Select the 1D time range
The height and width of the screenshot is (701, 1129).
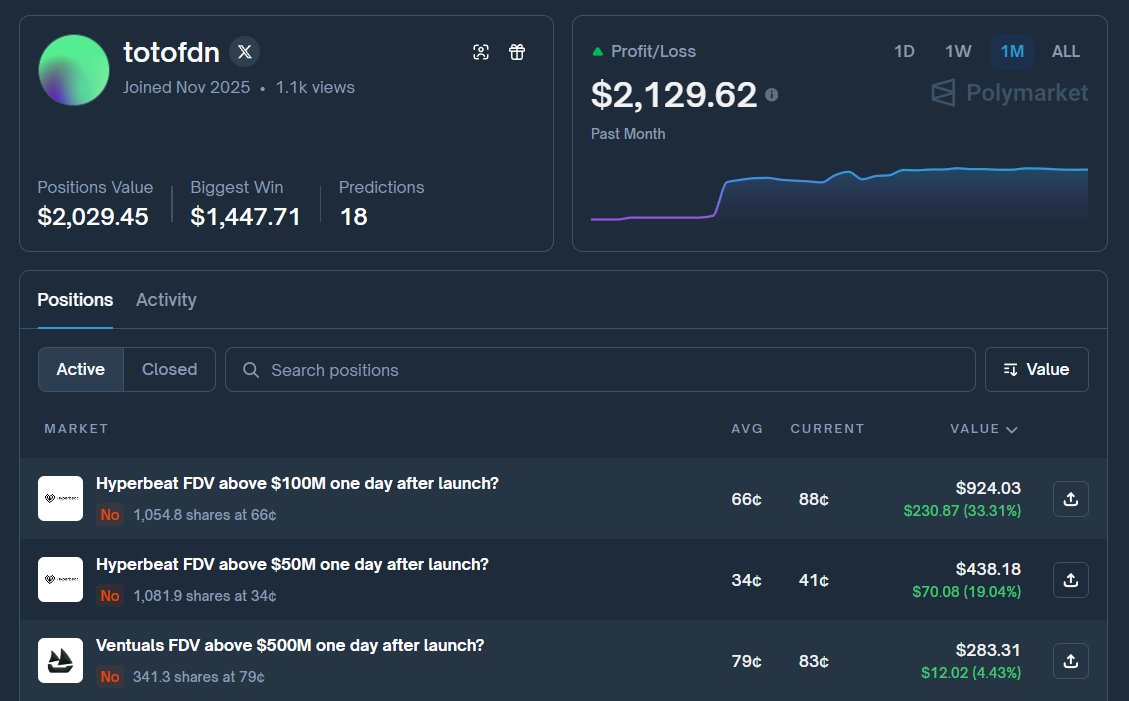click(x=904, y=52)
